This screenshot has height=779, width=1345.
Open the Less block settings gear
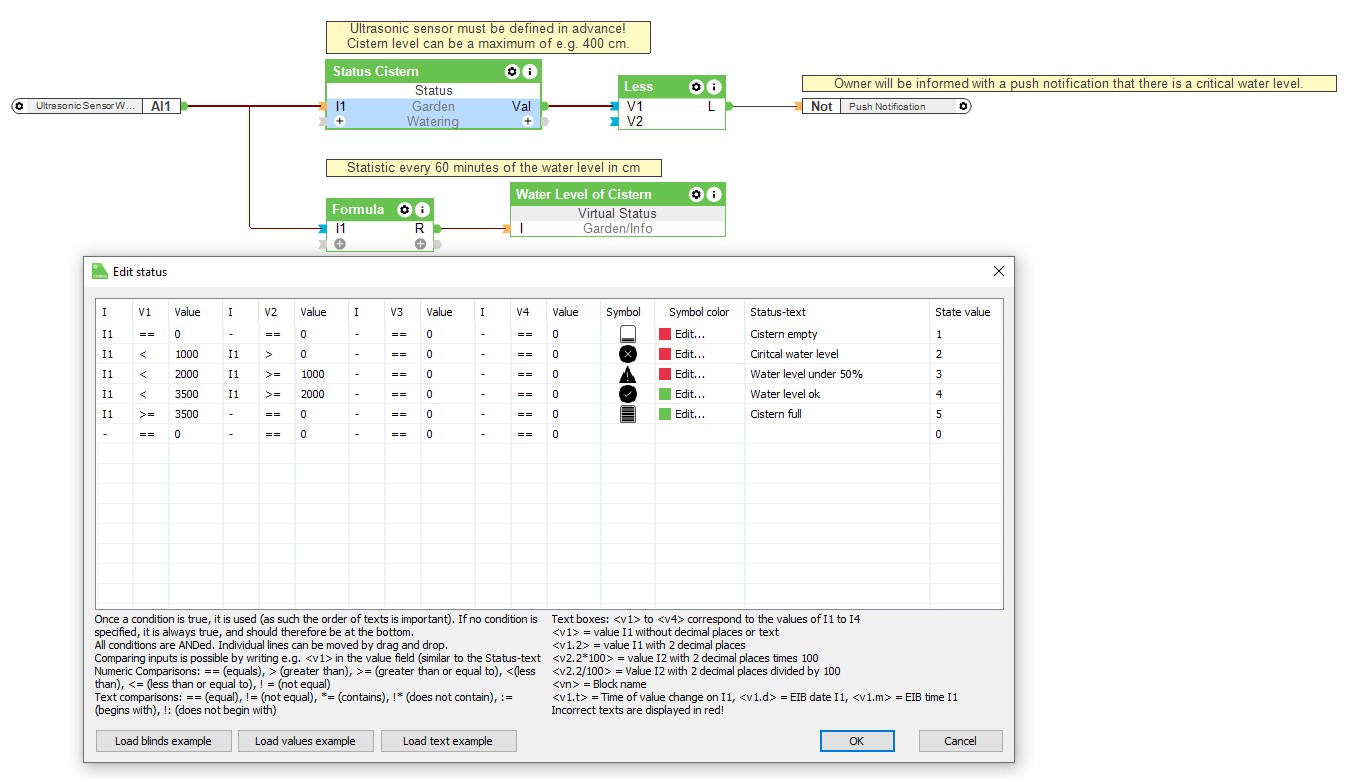click(696, 87)
